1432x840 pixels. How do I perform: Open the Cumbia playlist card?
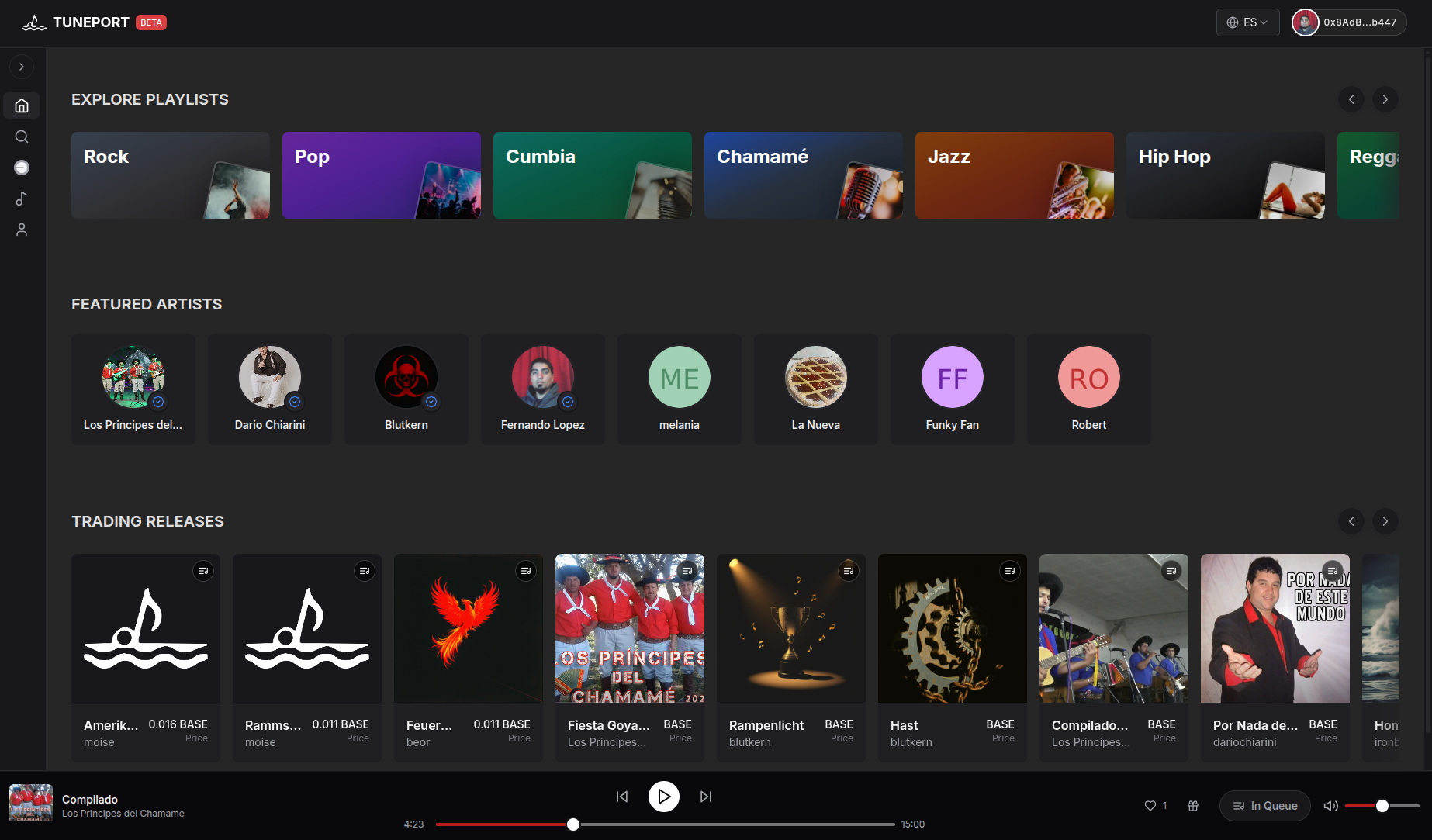593,175
